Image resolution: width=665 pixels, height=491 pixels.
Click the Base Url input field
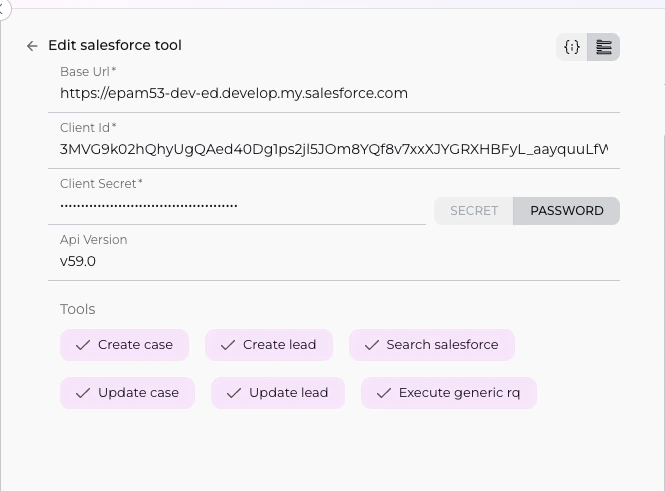click(334, 93)
